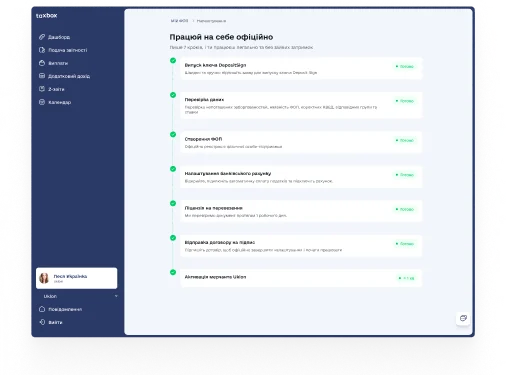507x375 pixels.
Task: Click Готово badge on Відправка договору step
Action: point(405,244)
